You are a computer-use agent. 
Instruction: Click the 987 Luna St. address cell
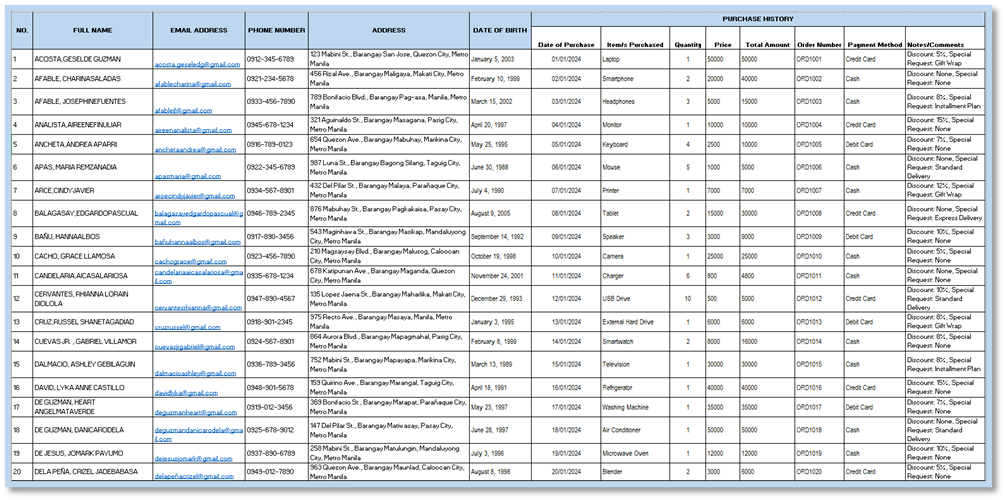click(x=388, y=167)
